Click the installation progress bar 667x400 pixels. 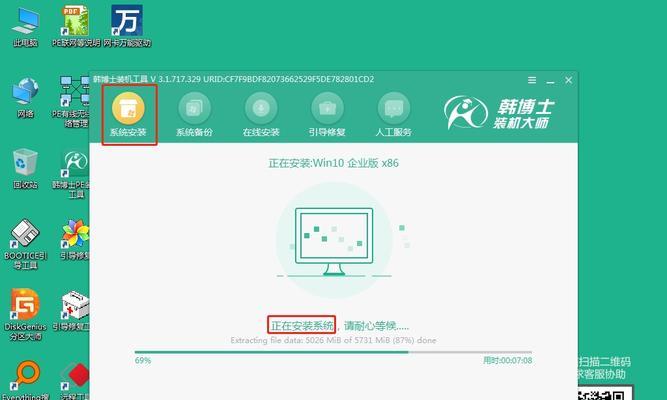point(333,352)
